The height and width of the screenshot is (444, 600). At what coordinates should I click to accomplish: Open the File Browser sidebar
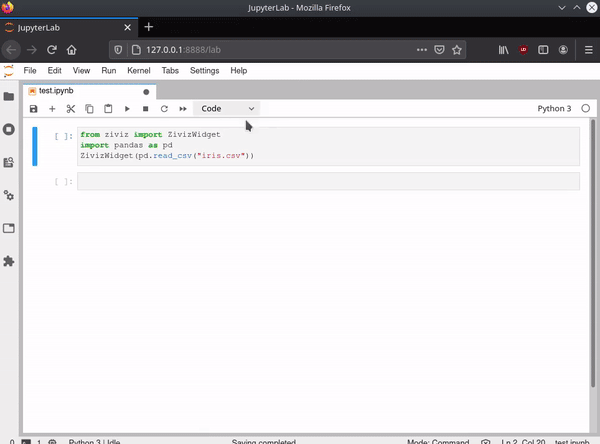click(9, 96)
